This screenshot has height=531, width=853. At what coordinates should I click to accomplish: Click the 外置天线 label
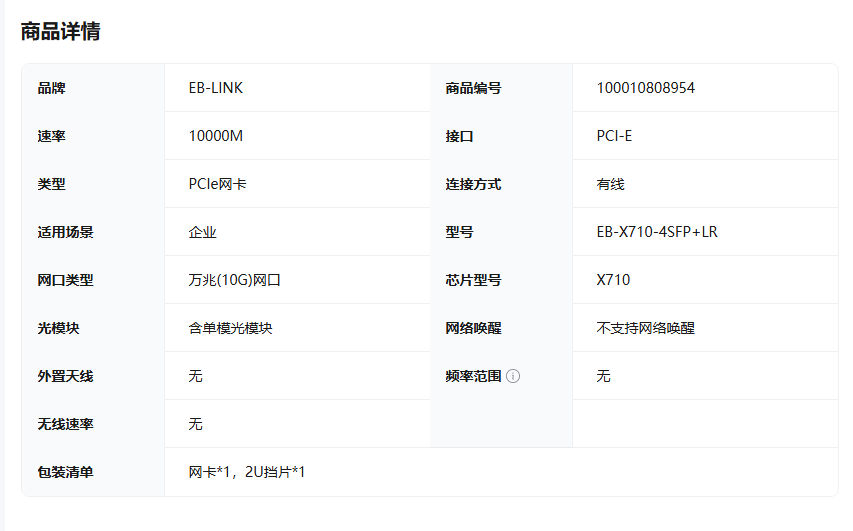point(65,376)
